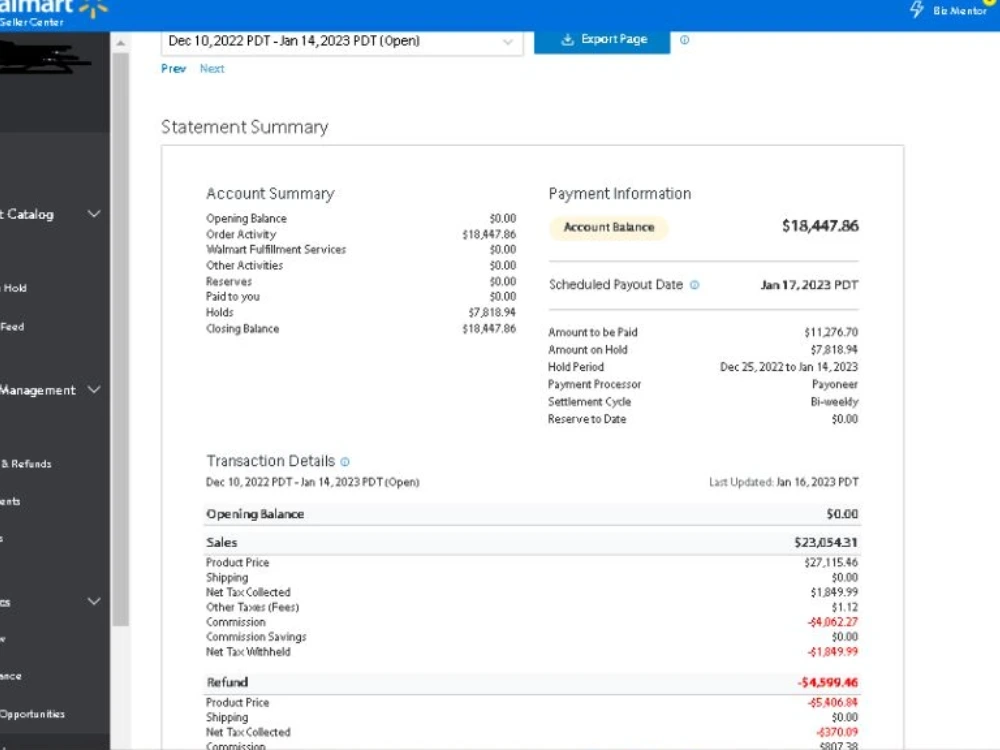Click the Order Activity amount in Account Summary

click(489, 234)
